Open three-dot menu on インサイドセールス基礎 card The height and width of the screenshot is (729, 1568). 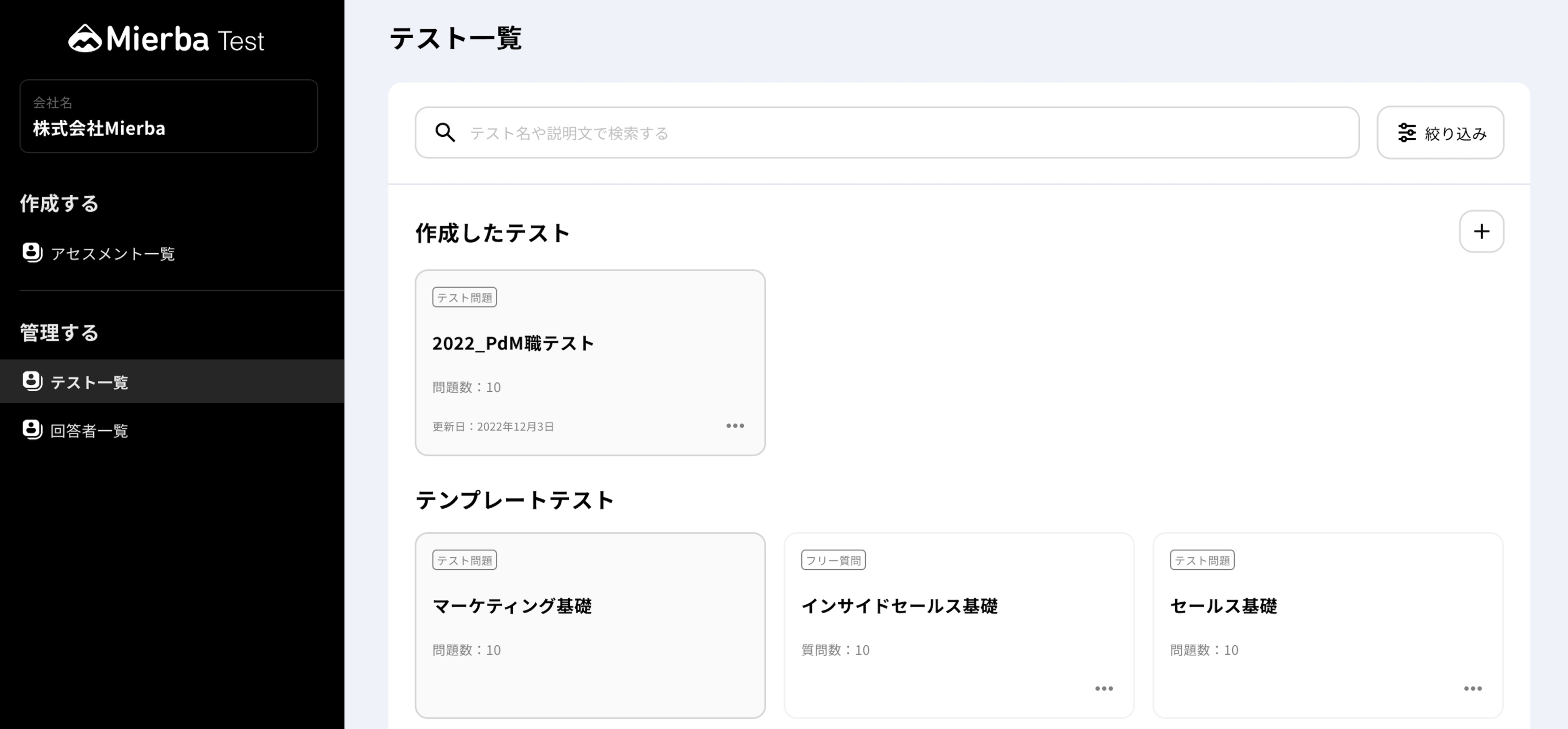[x=1104, y=689]
